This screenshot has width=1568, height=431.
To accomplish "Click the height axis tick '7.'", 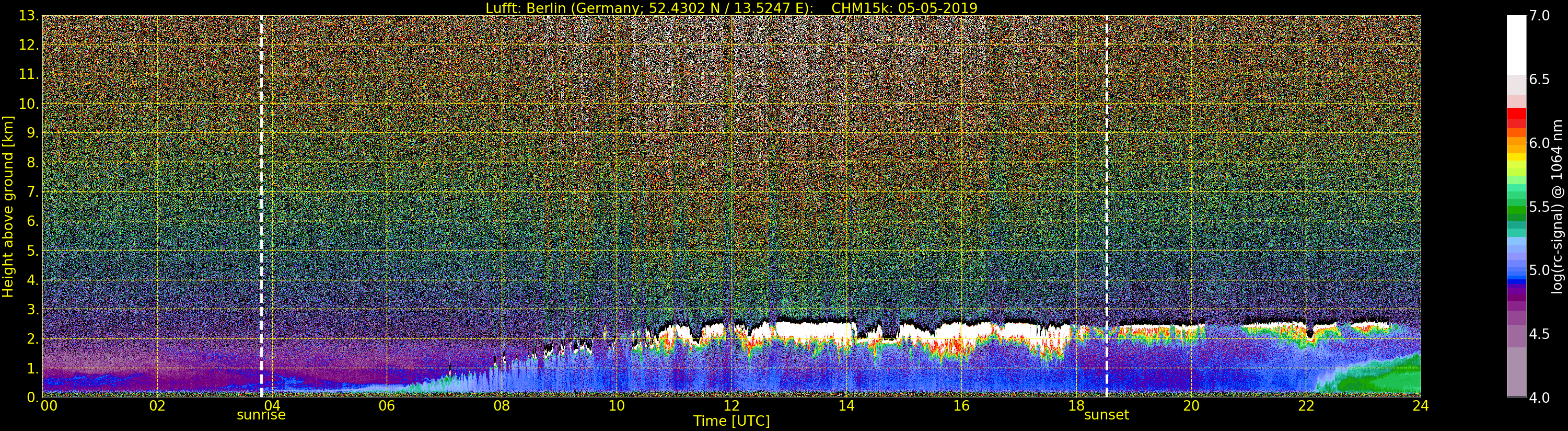I will pos(33,191).
